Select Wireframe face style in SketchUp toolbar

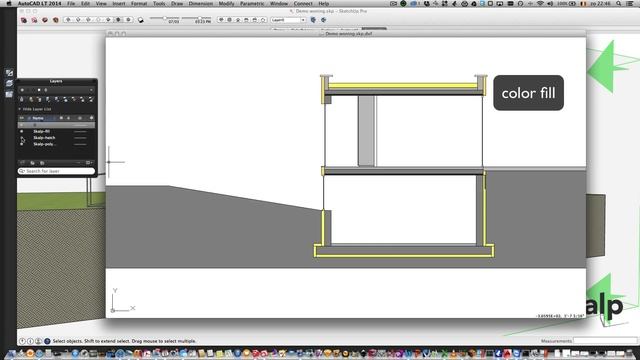tap(88, 20)
